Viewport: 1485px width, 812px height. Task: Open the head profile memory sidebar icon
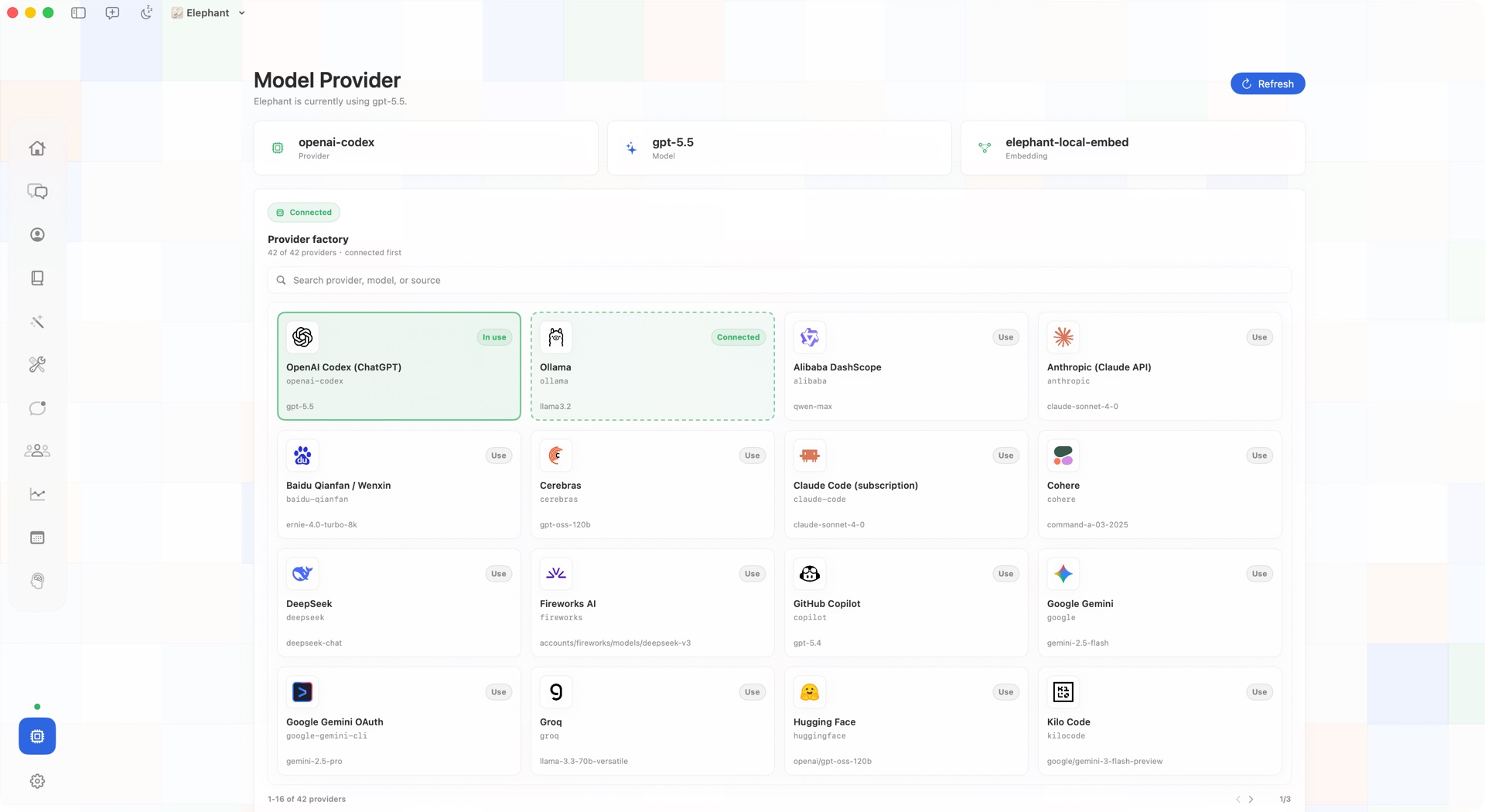(37, 581)
